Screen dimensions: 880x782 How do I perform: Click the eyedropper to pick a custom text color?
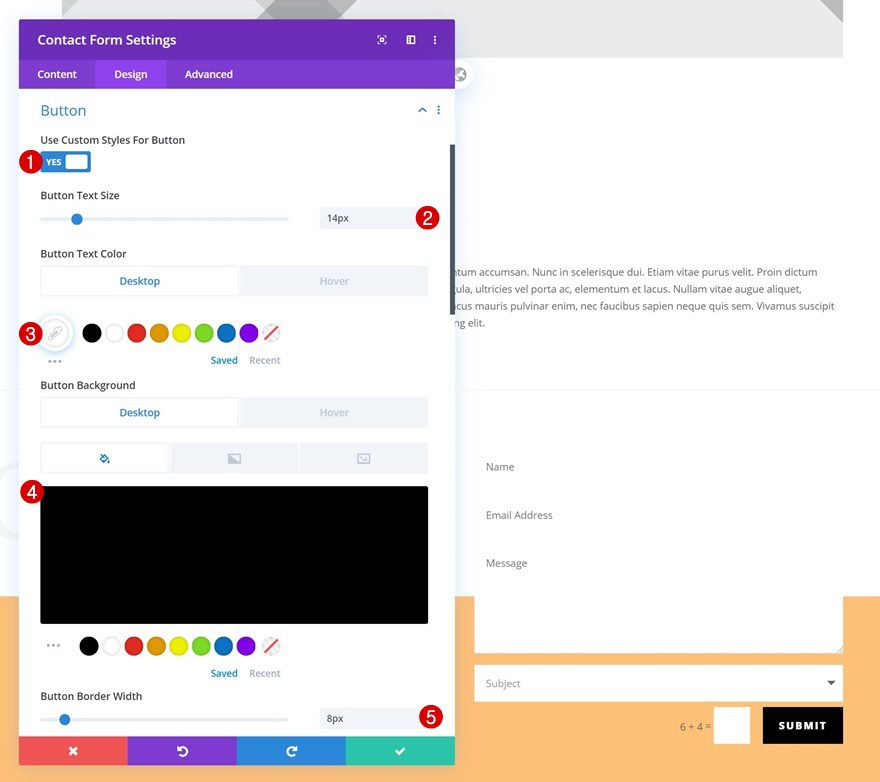[x=55, y=332]
